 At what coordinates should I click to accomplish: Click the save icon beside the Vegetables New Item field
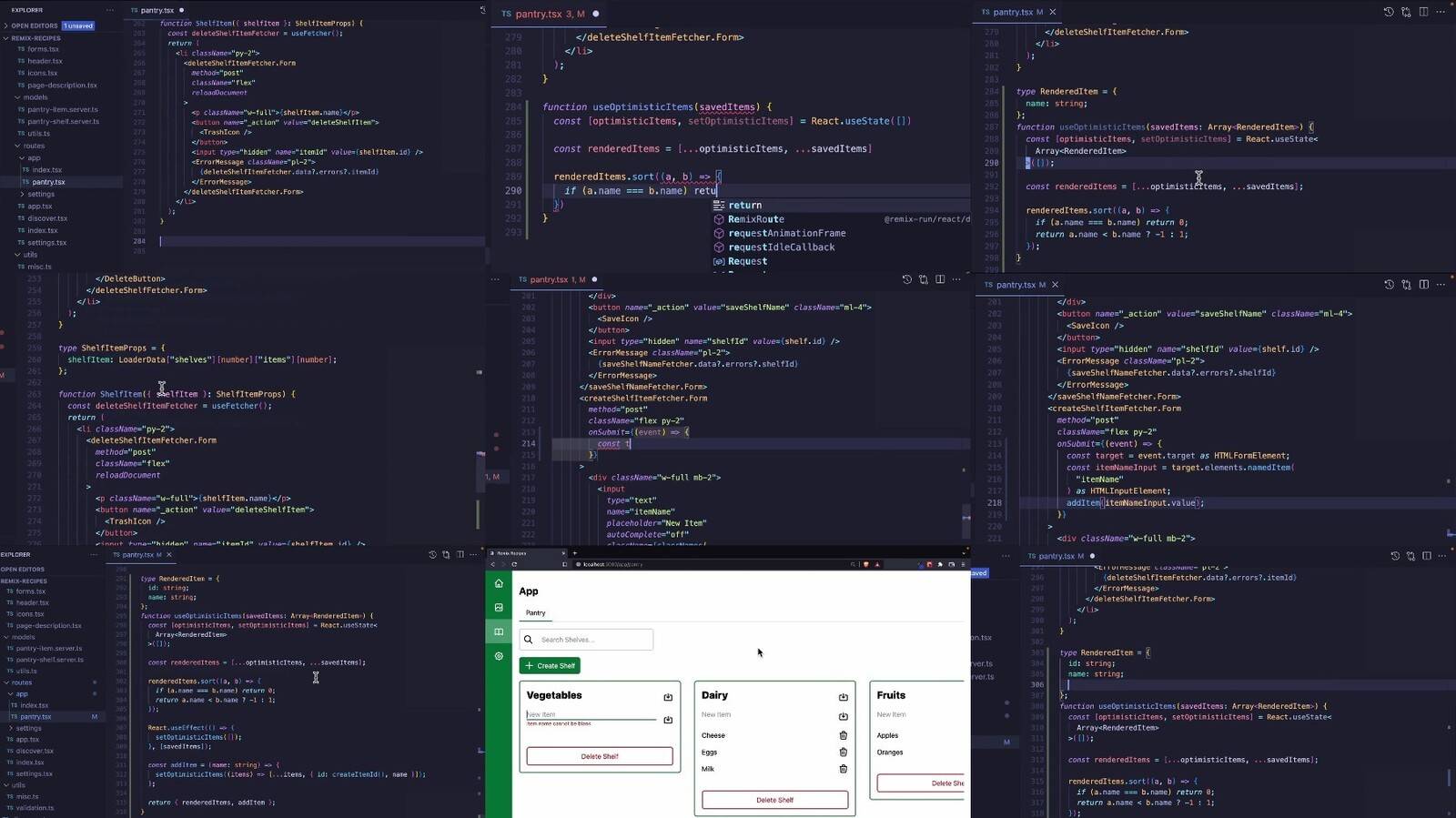tap(668, 720)
